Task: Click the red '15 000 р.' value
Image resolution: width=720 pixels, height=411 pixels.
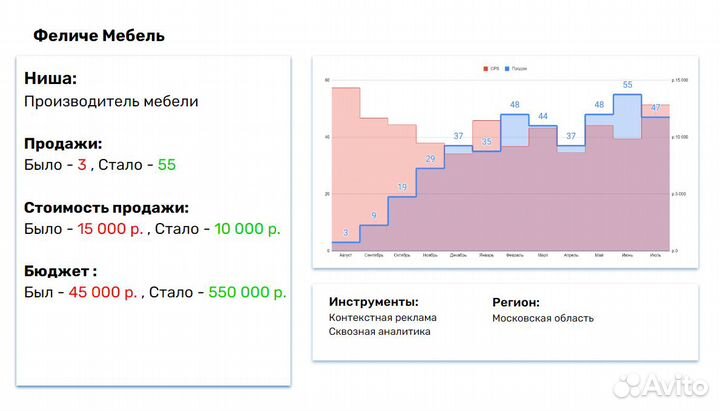Action: (x=108, y=229)
